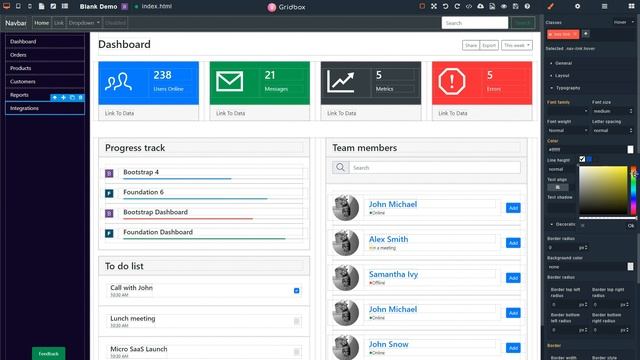Expand the General section
This screenshot has width=640, height=360.
(x=563, y=63)
